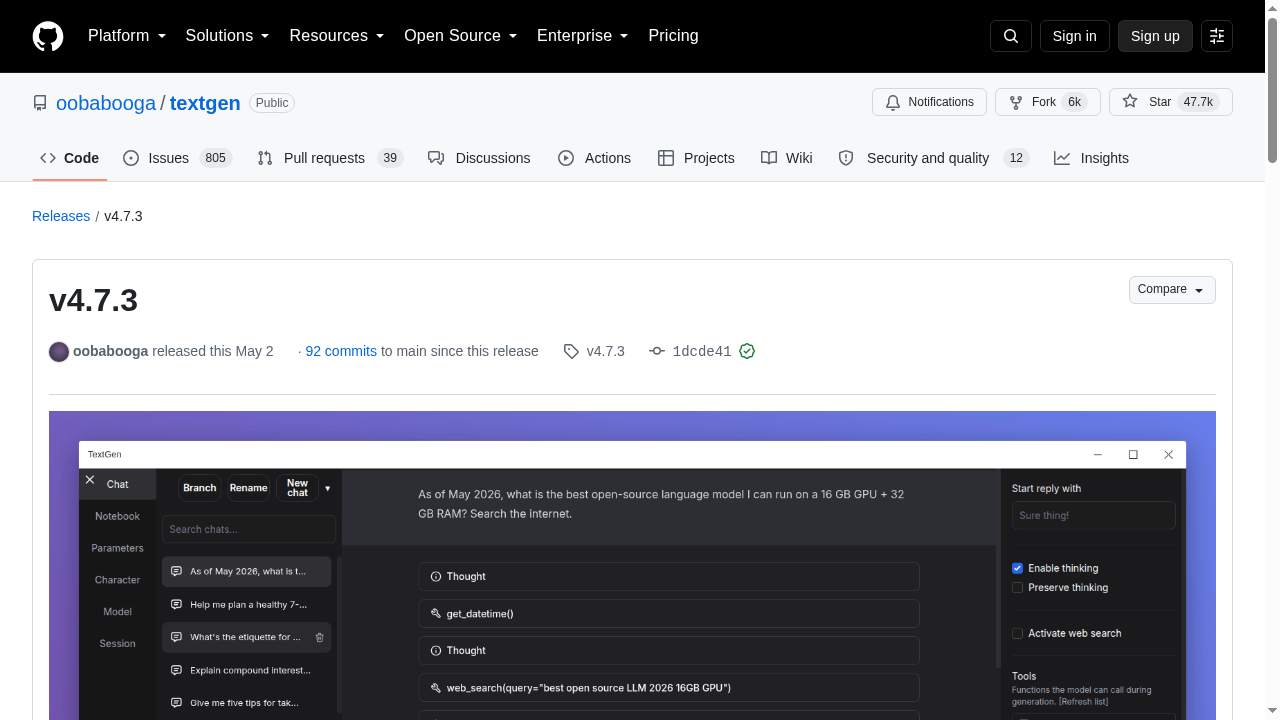Image resolution: width=1280 pixels, height=720 pixels.
Task: Click the Sign up button
Action: pos(1155,36)
